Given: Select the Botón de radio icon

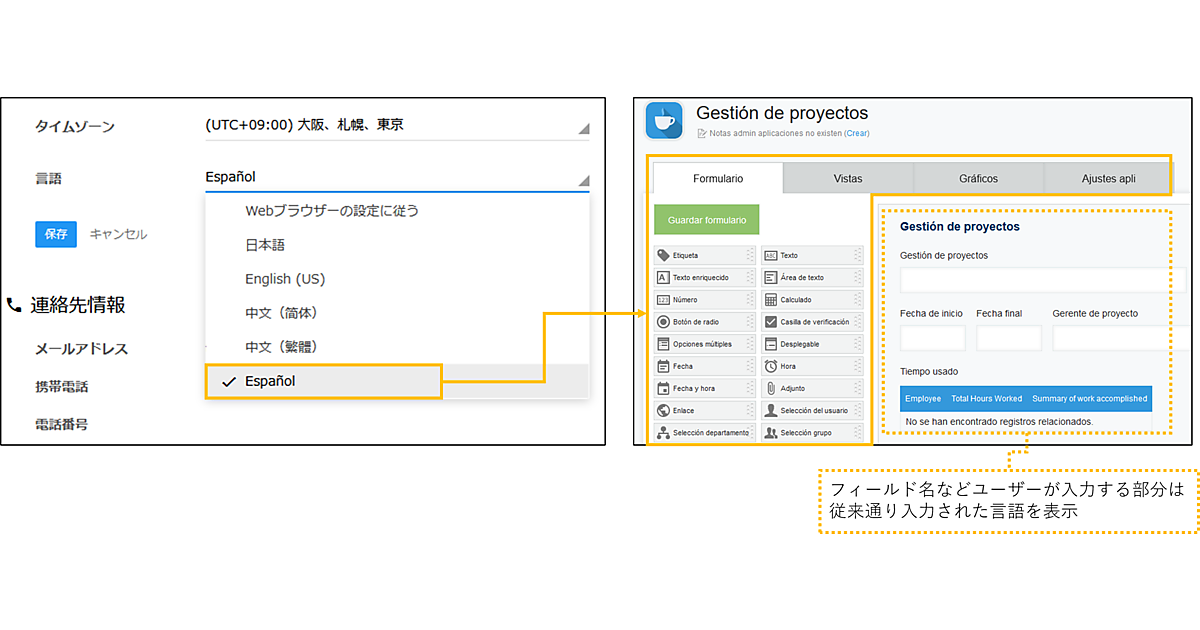Looking at the screenshot, I should tap(664, 322).
